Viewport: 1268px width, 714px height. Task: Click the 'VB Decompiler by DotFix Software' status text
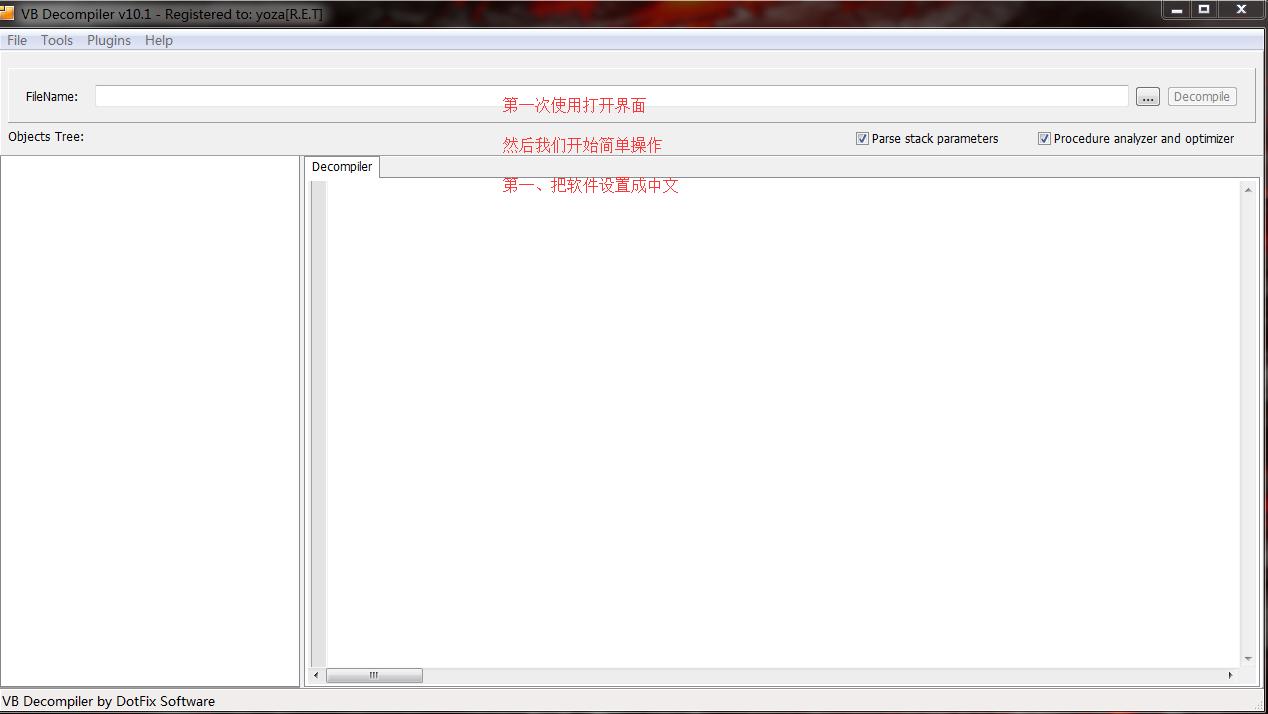point(108,701)
